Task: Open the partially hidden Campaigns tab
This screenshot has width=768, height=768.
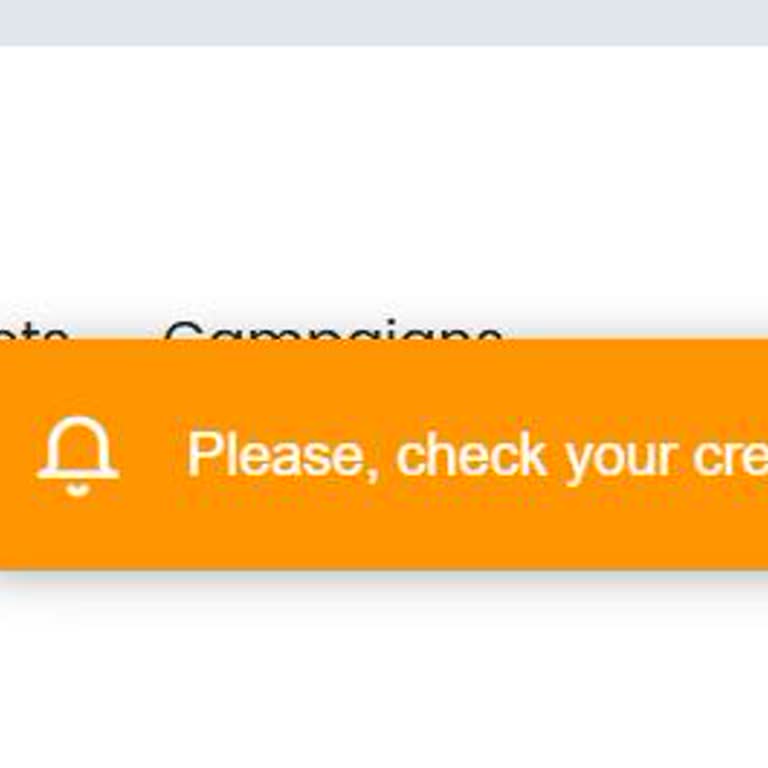Action: [334, 329]
